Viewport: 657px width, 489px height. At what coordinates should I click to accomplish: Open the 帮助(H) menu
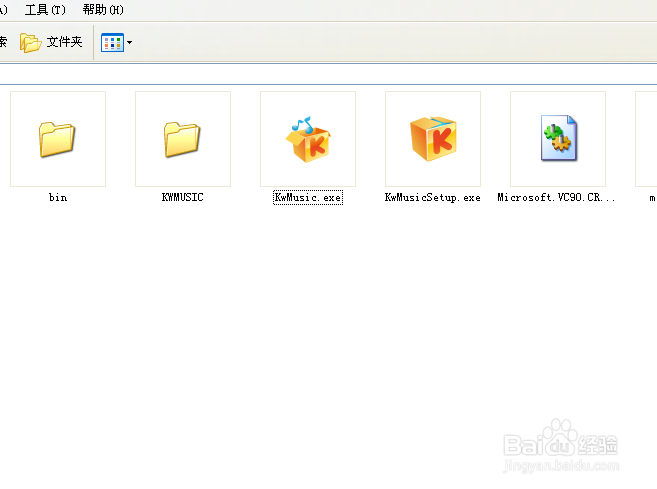[103, 10]
